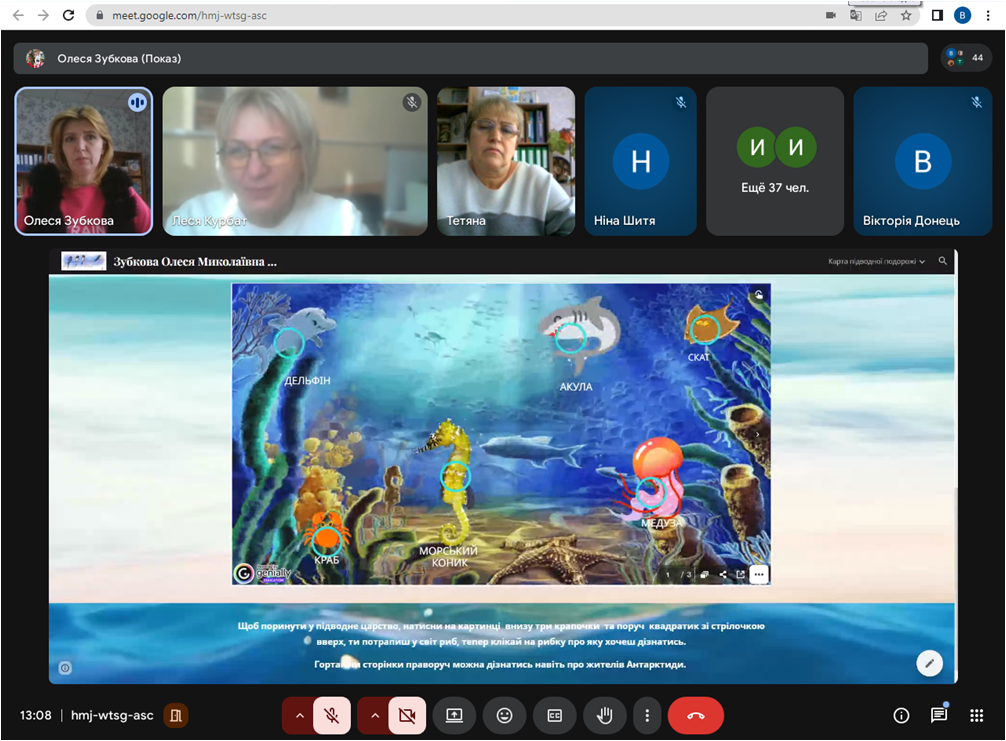Click the red leave call button
Image resolution: width=1006 pixels, height=741 pixels.
695,715
